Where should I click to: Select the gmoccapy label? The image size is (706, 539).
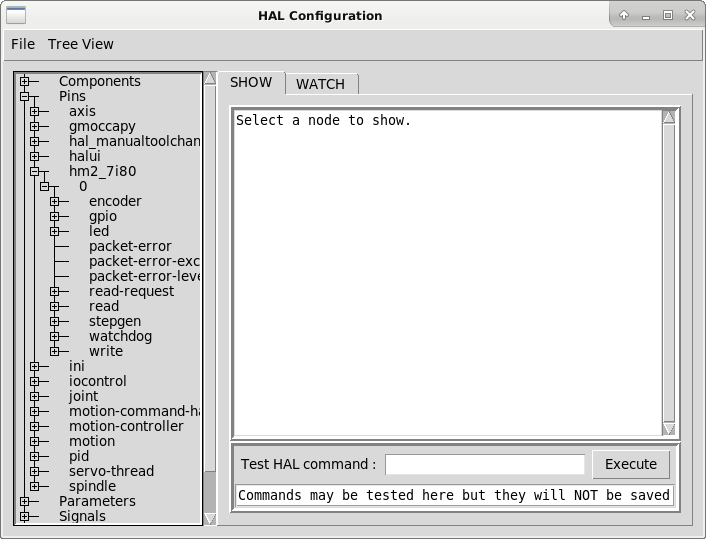tap(102, 126)
